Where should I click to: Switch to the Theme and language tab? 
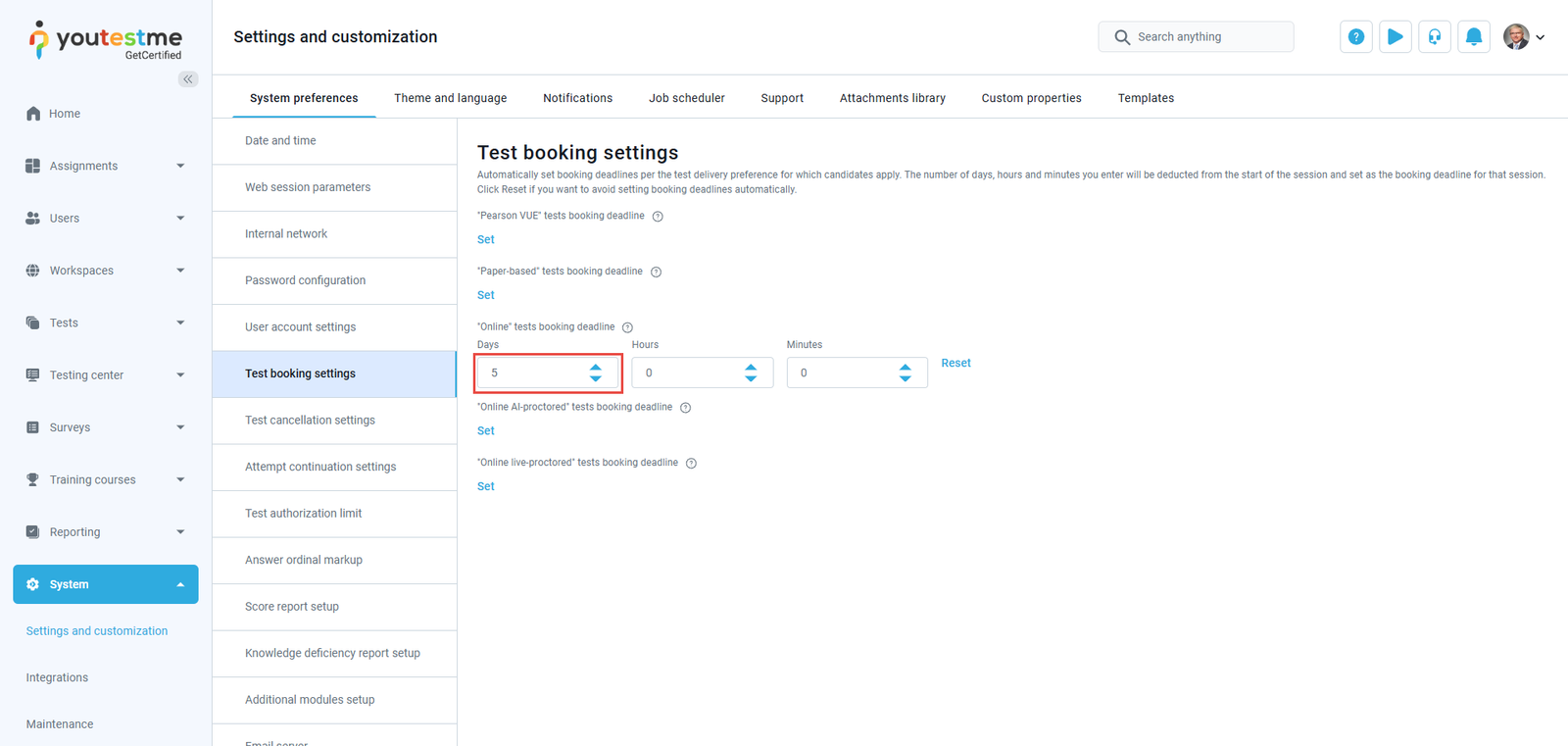(450, 98)
